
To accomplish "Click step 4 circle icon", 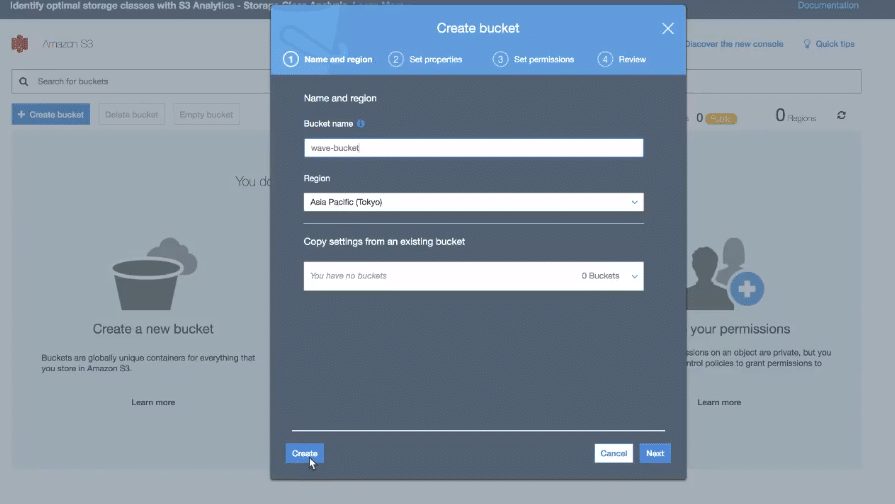I will coord(605,59).
